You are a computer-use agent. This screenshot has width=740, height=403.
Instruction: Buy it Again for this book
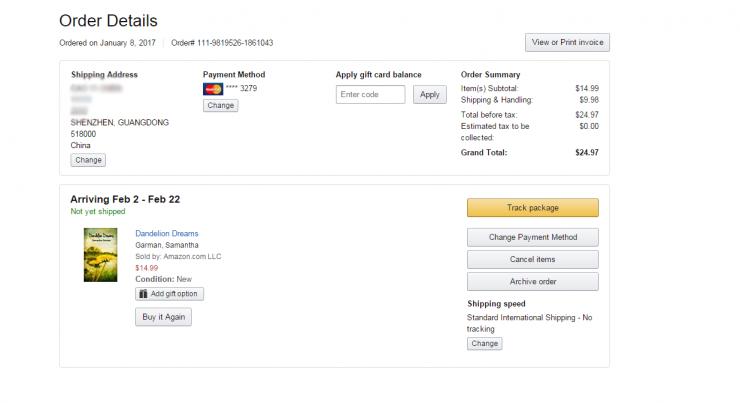(x=163, y=317)
